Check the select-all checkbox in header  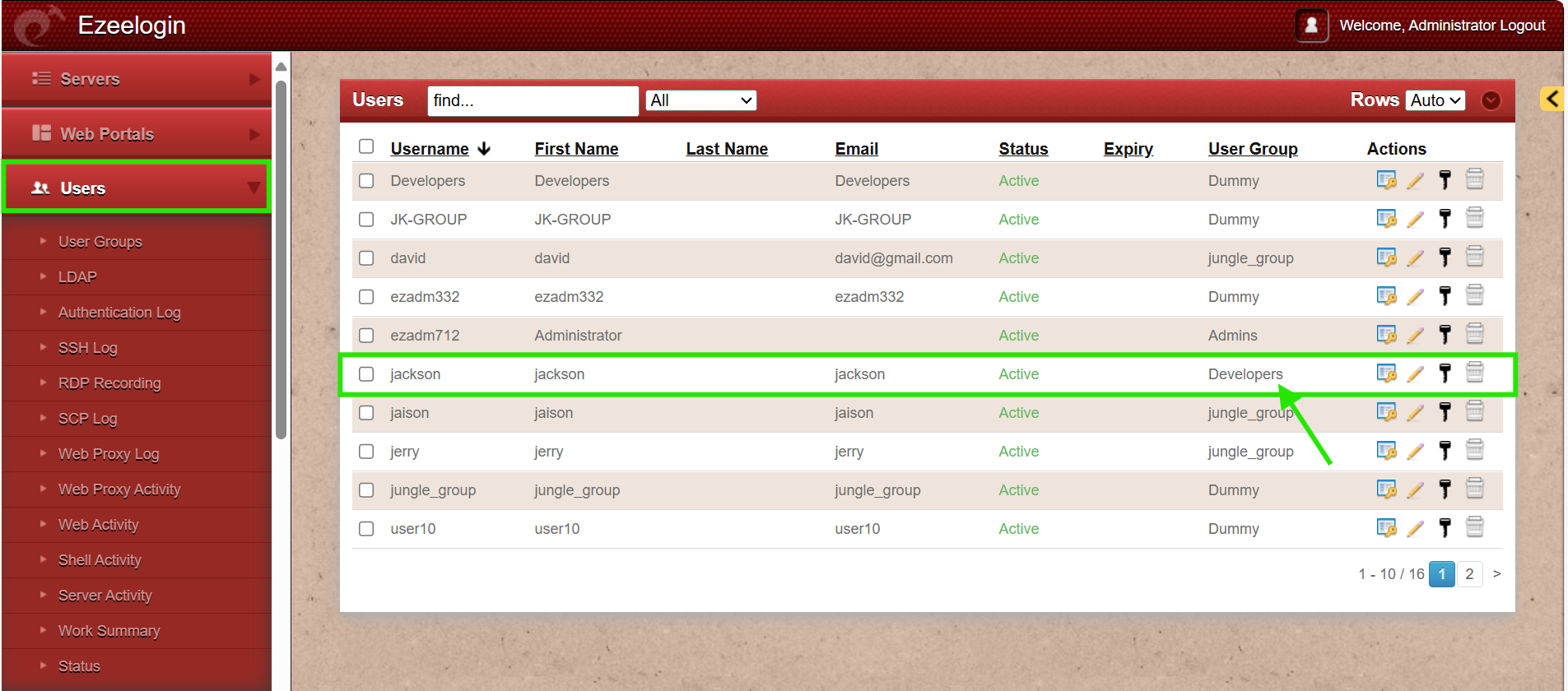coord(366,146)
